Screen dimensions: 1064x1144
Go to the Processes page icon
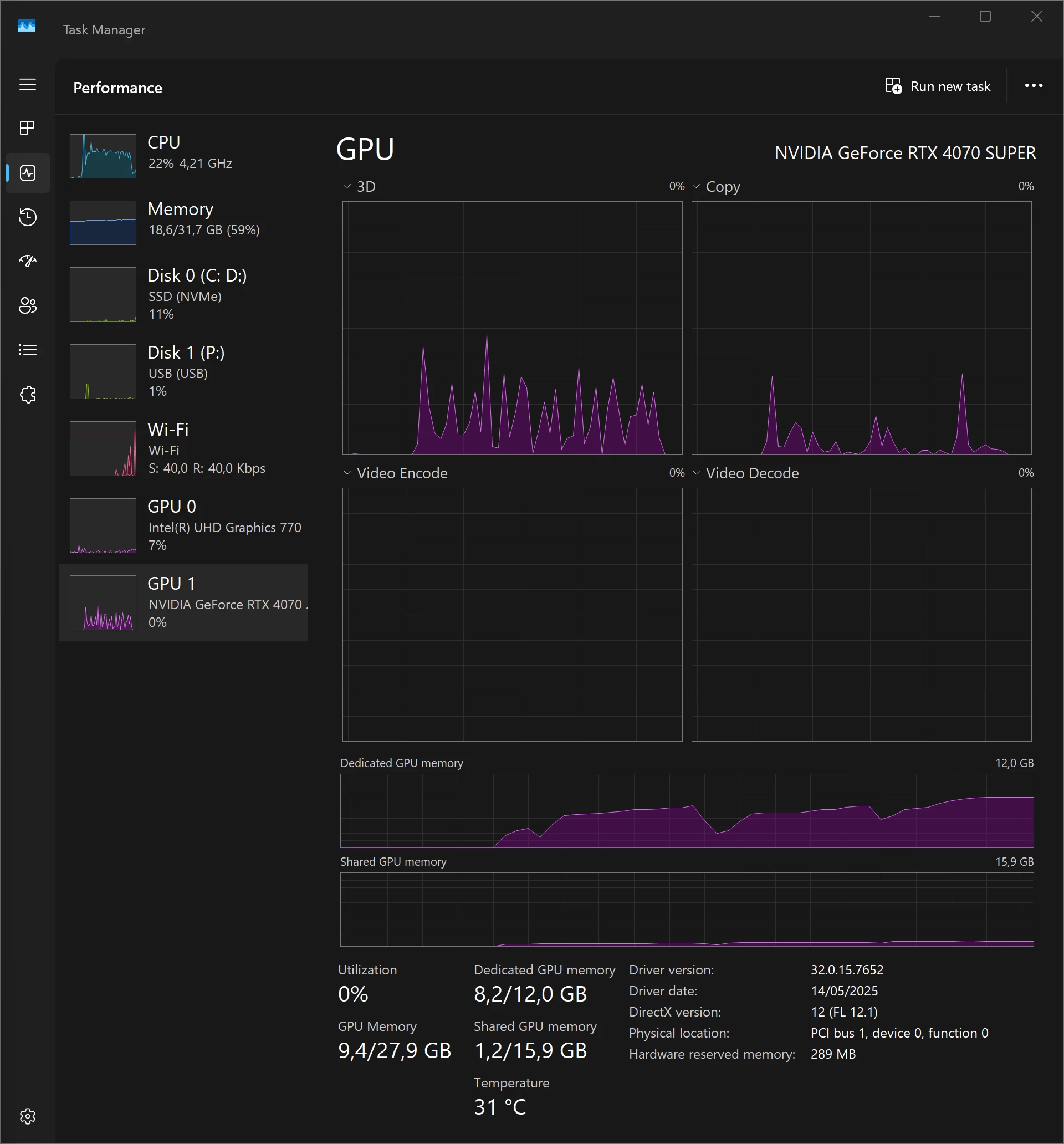(28, 127)
